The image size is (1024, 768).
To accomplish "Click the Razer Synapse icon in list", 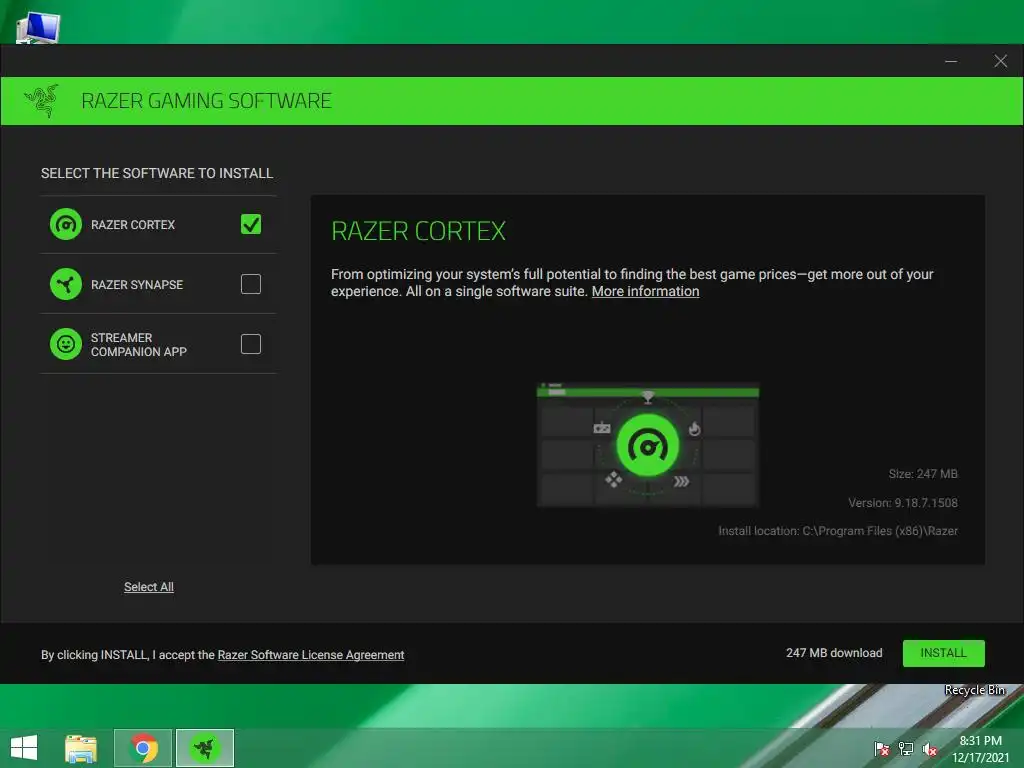I will (x=66, y=284).
